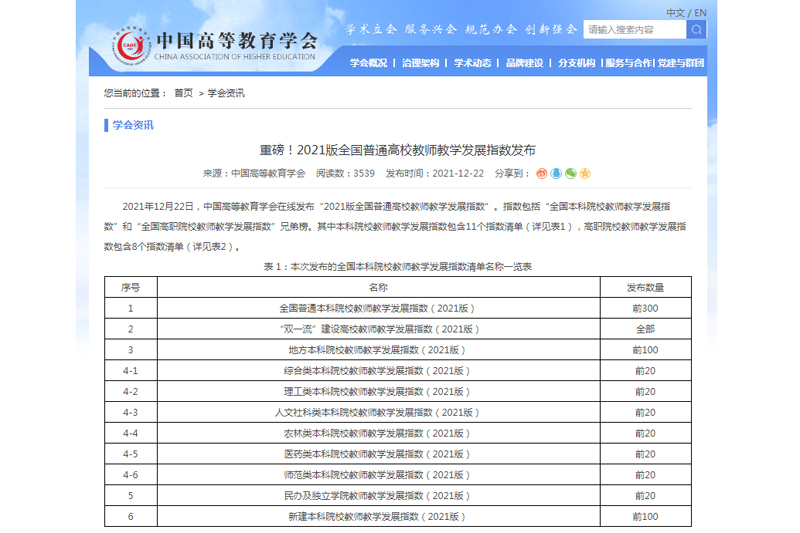Open 服务与合作 navigation item

tap(630, 63)
